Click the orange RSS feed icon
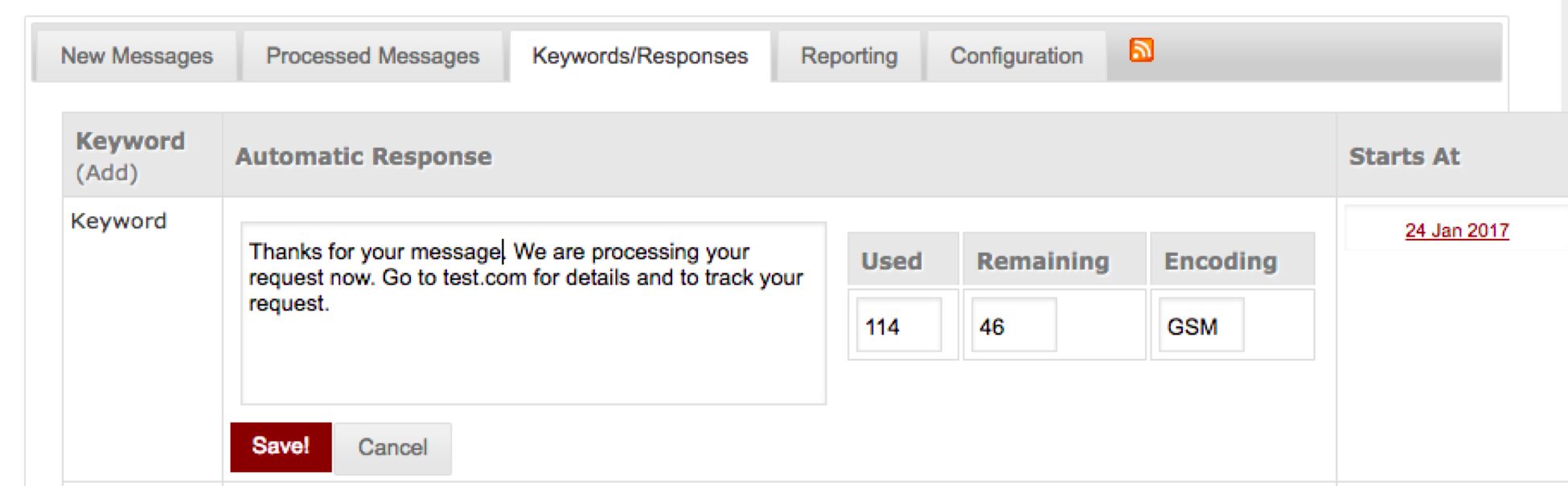 point(1141,51)
